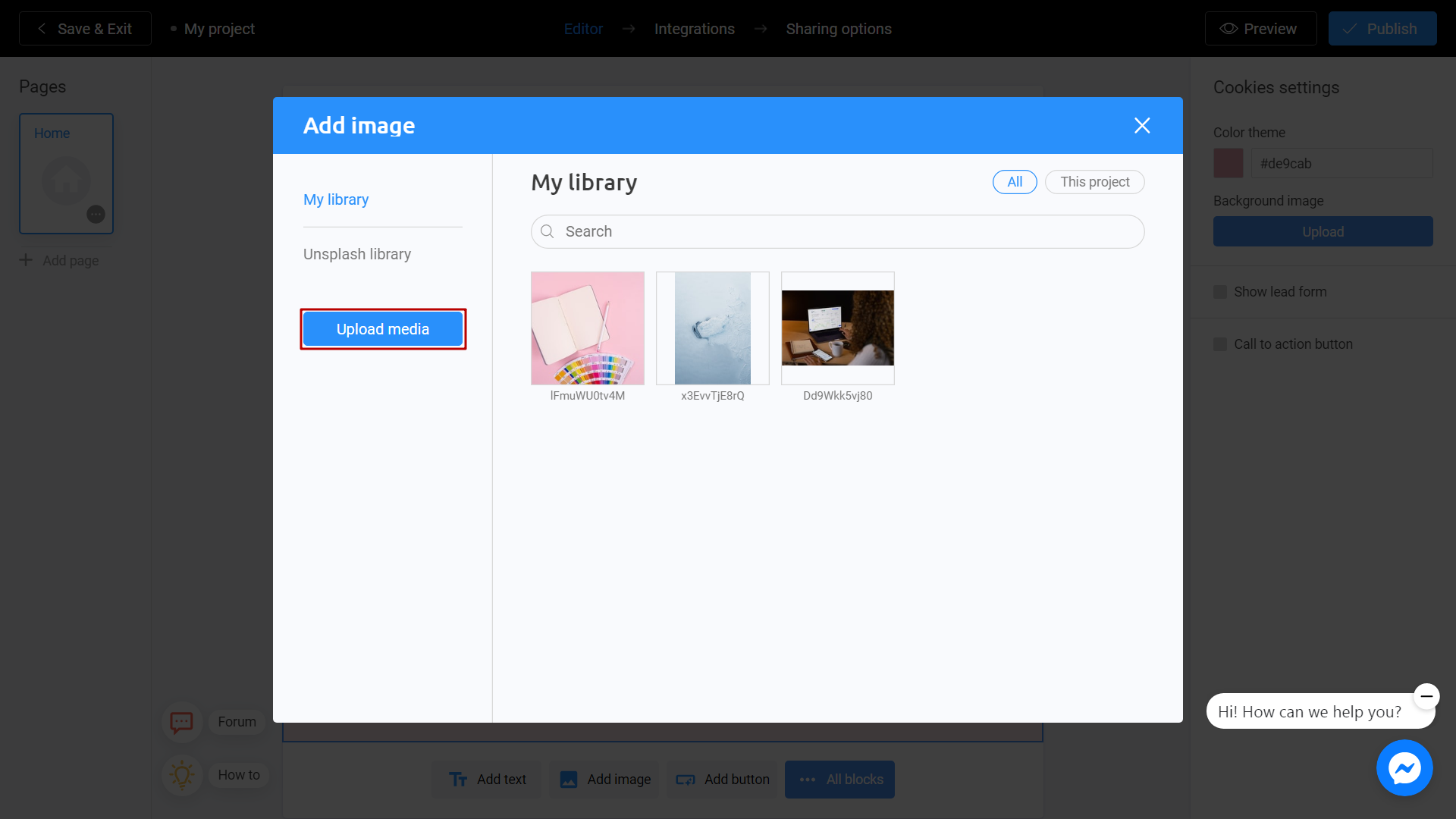Open the Unsplash library tab
Image resolution: width=1456 pixels, height=819 pixels.
click(x=357, y=254)
